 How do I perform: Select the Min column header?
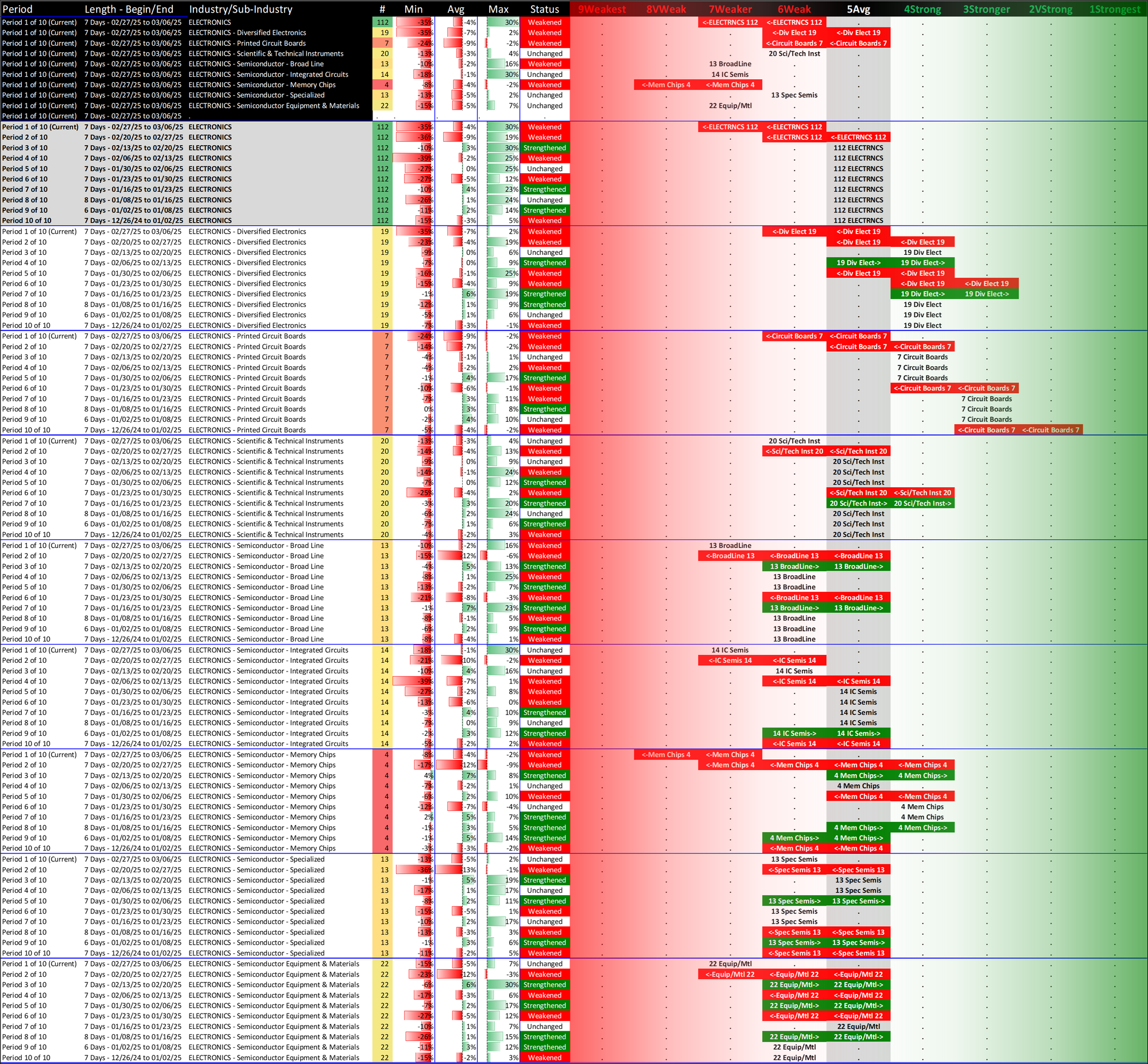point(413,9)
